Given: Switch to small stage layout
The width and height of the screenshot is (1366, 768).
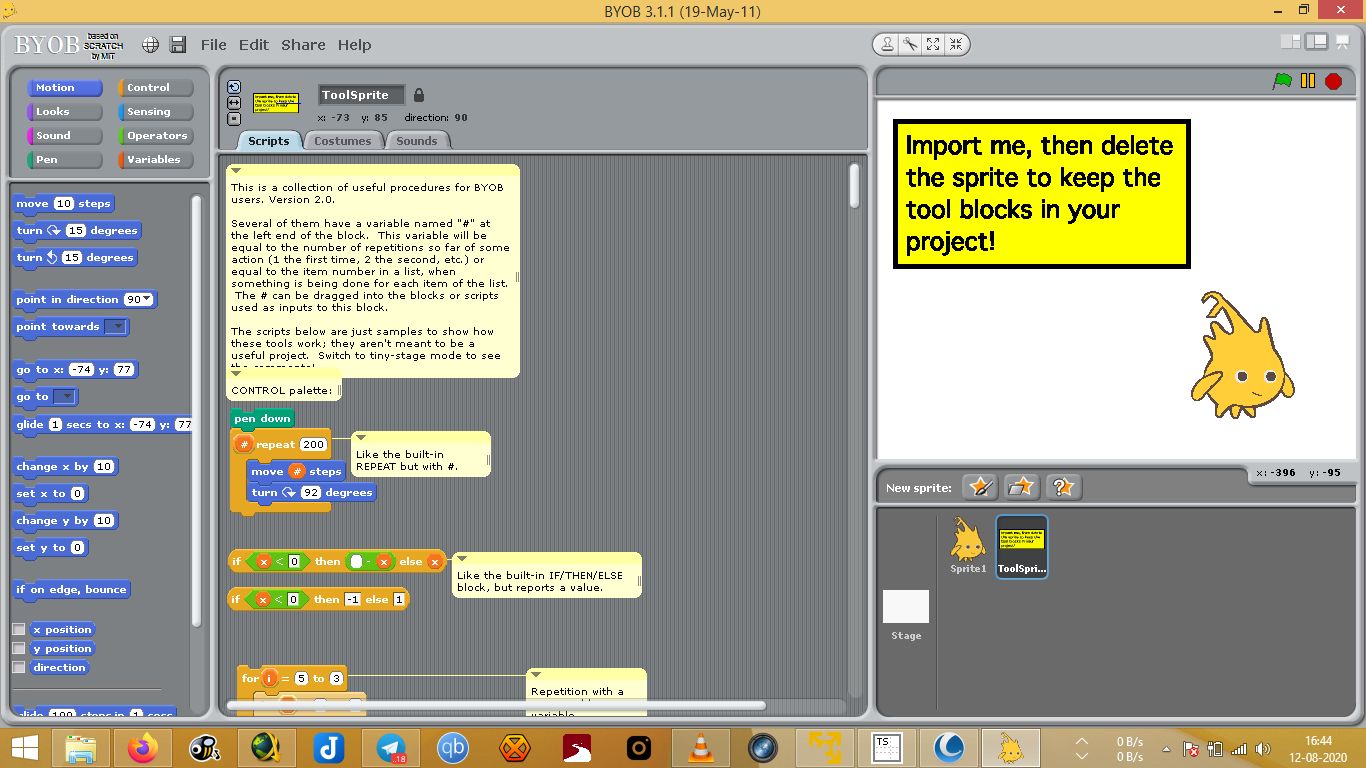Looking at the screenshot, I should [x=1291, y=41].
